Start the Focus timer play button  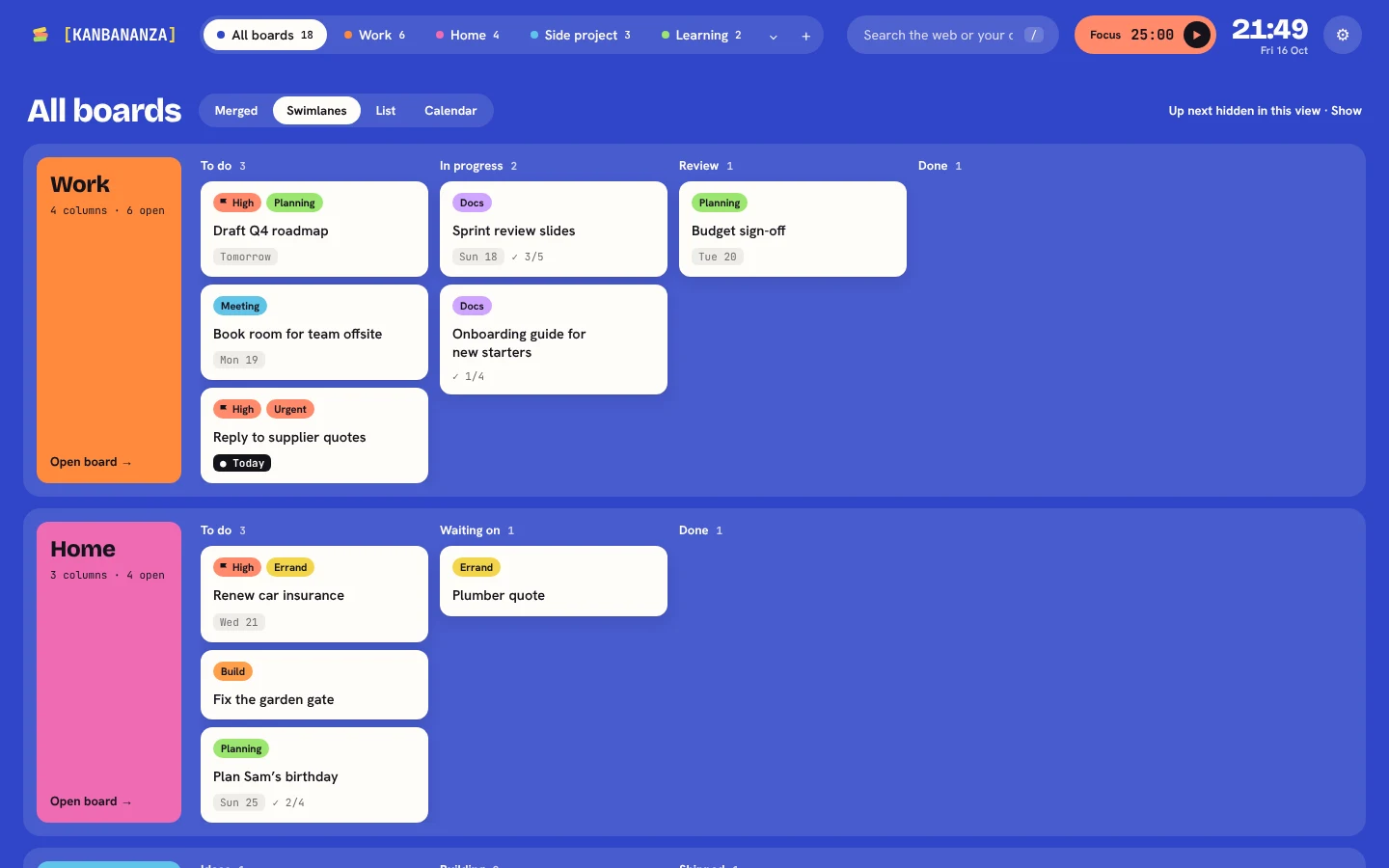pyautogui.click(x=1196, y=35)
